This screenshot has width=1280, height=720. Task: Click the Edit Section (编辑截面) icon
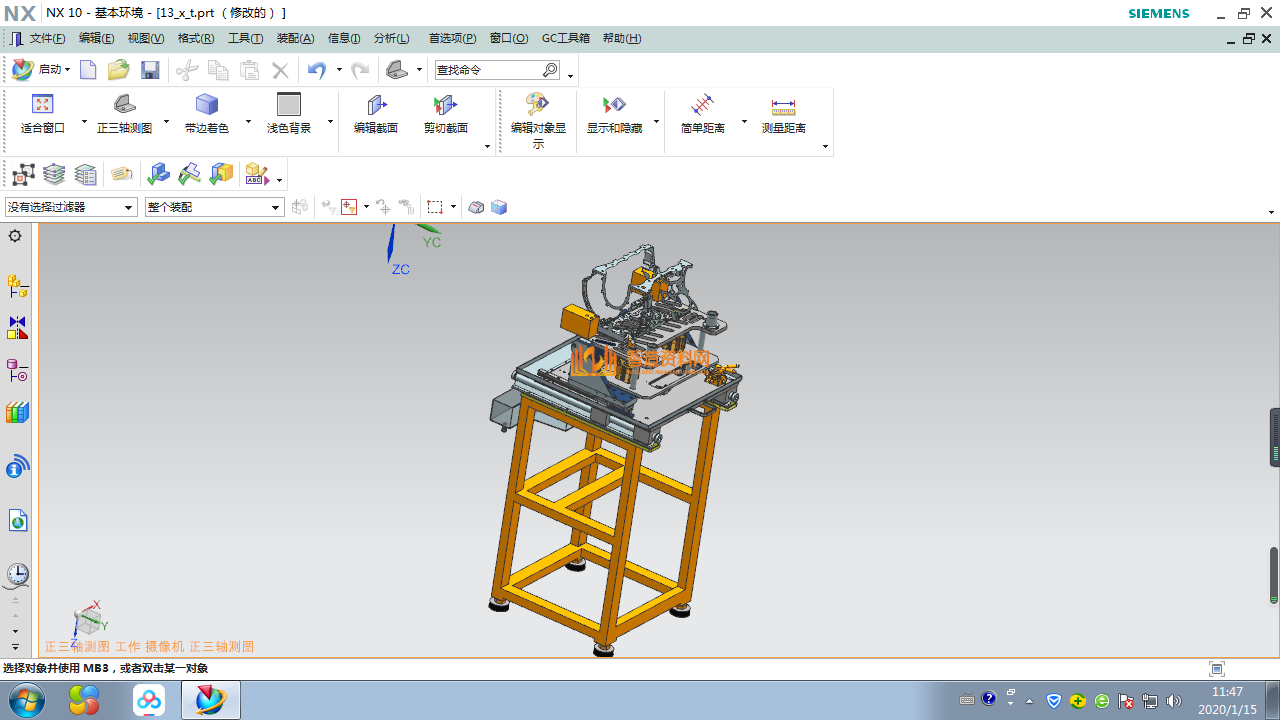(x=376, y=105)
